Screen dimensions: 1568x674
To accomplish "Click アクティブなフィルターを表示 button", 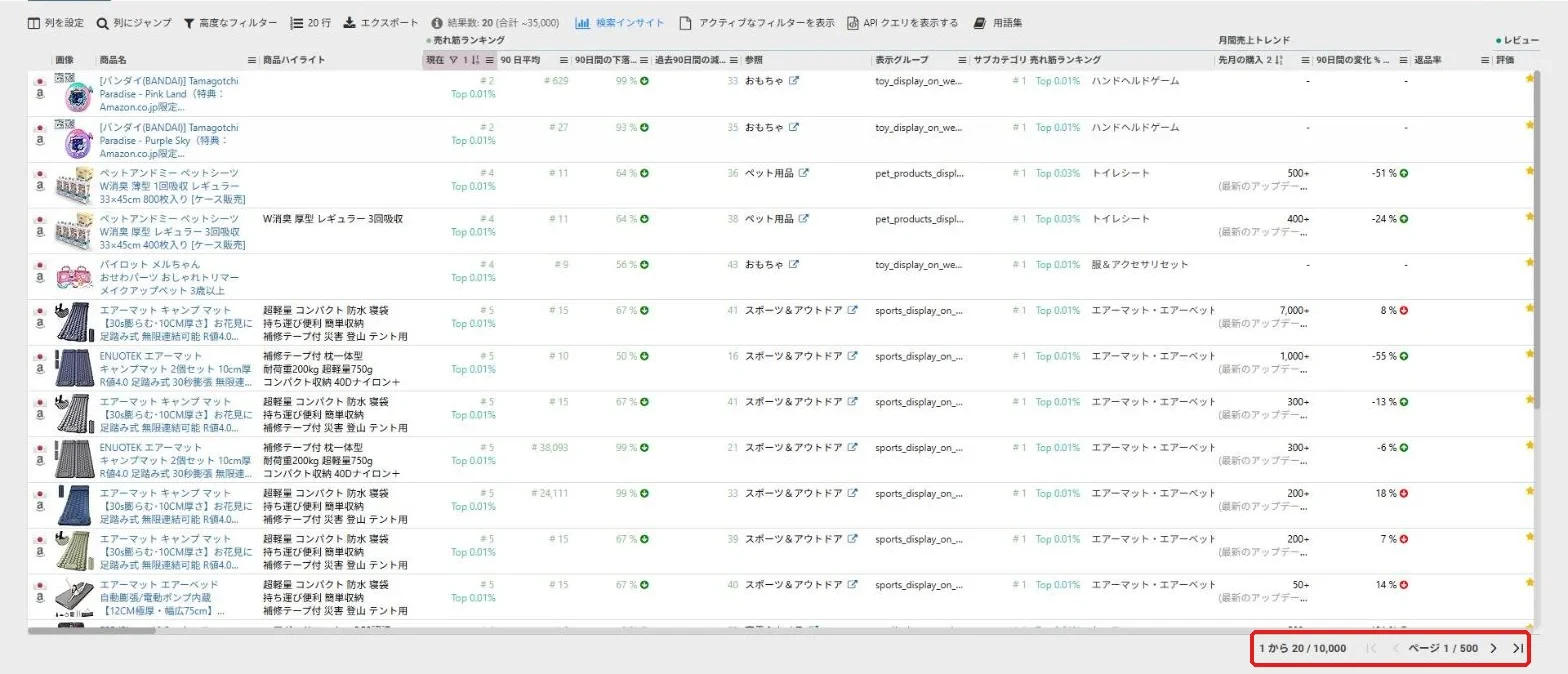I will 756,22.
